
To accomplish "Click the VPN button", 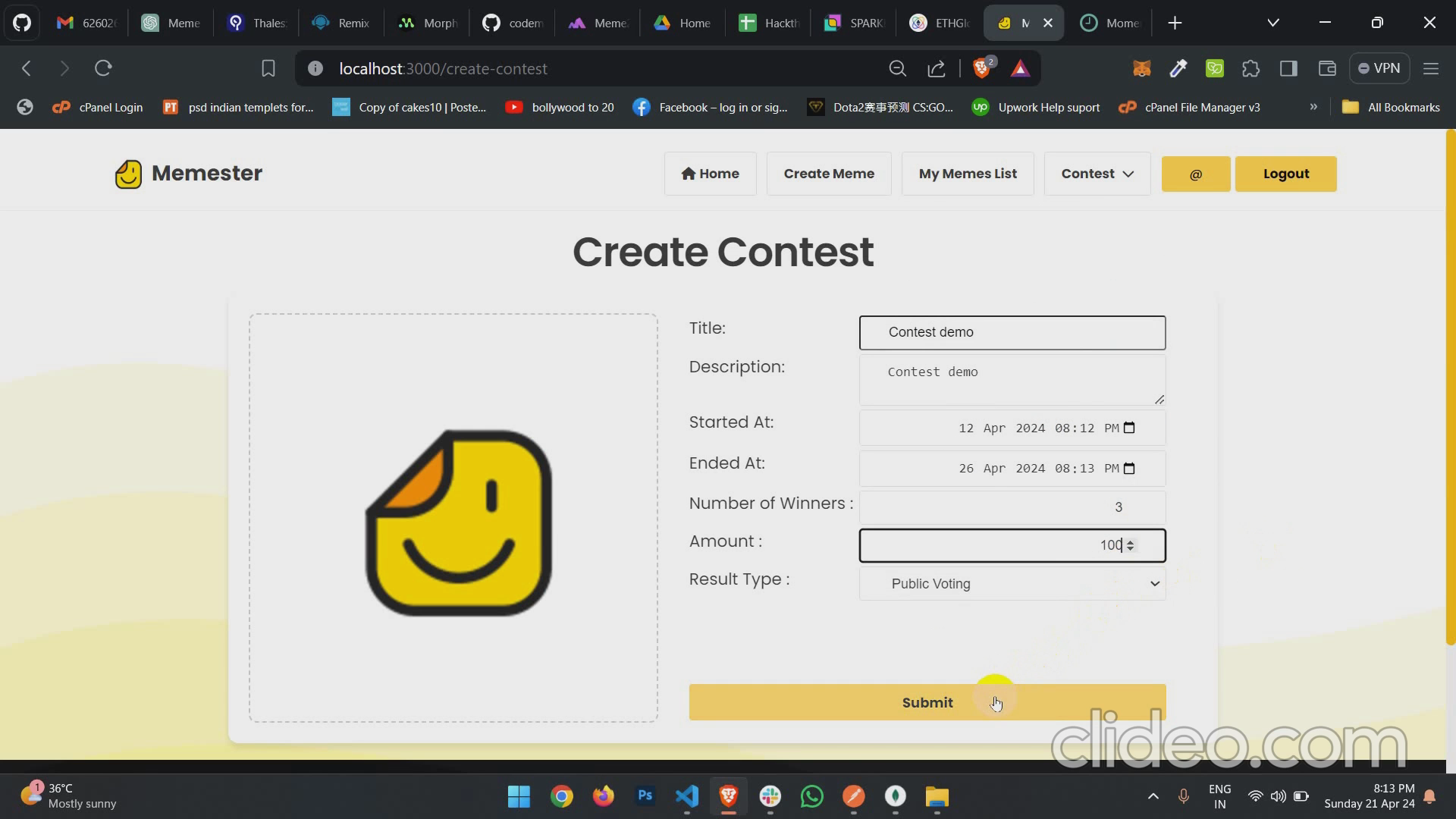I will tap(1379, 68).
